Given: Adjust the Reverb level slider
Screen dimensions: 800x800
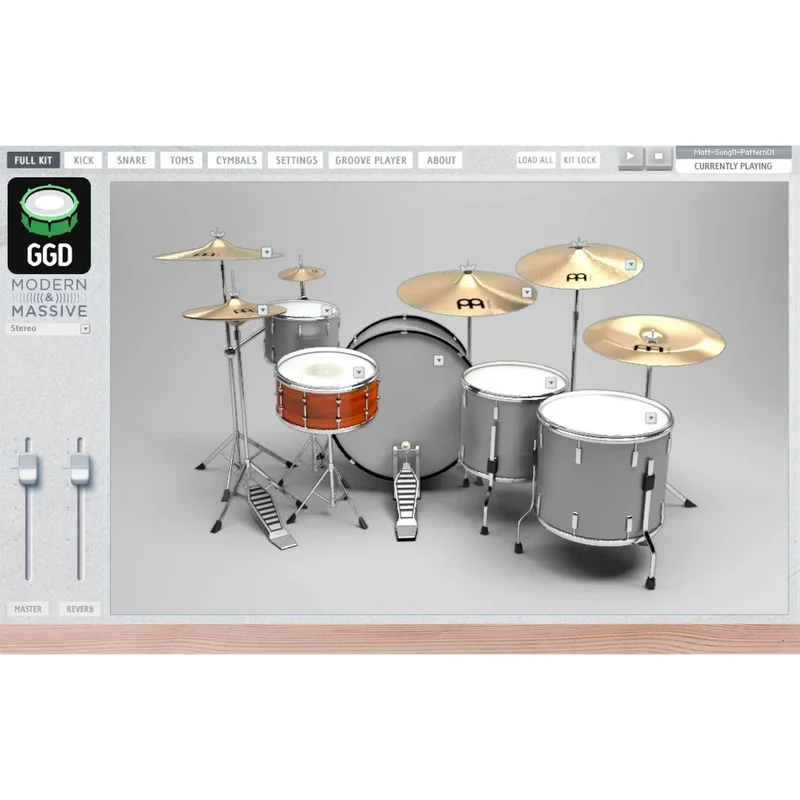Looking at the screenshot, I should point(80,469).
